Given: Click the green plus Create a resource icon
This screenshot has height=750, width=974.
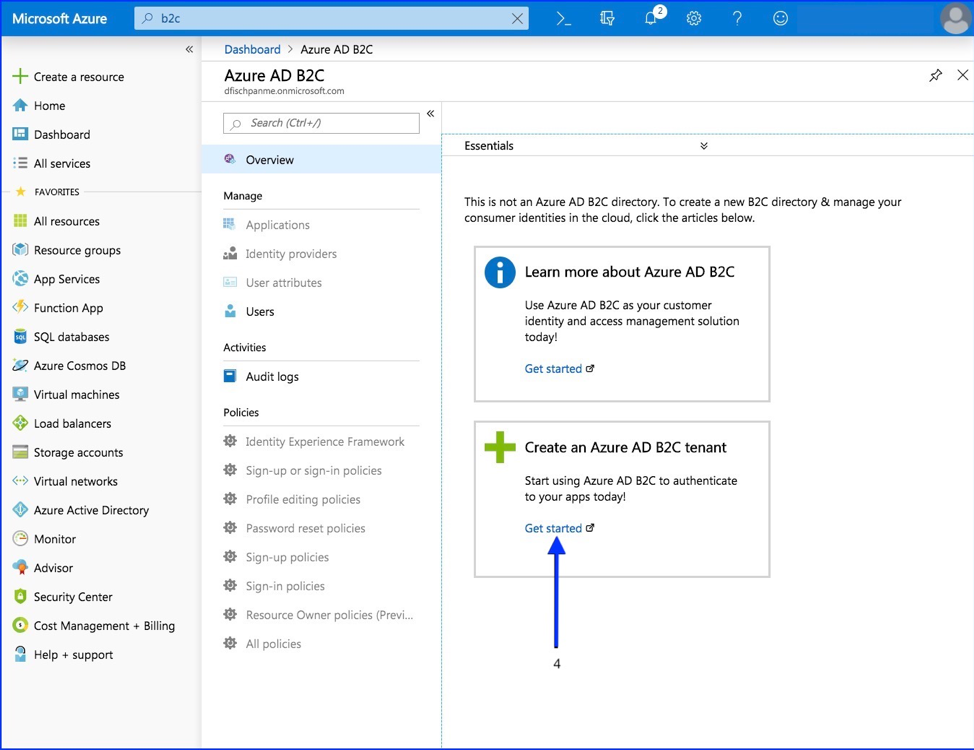Looking at the screenshot, I should (x=20, y=76).
